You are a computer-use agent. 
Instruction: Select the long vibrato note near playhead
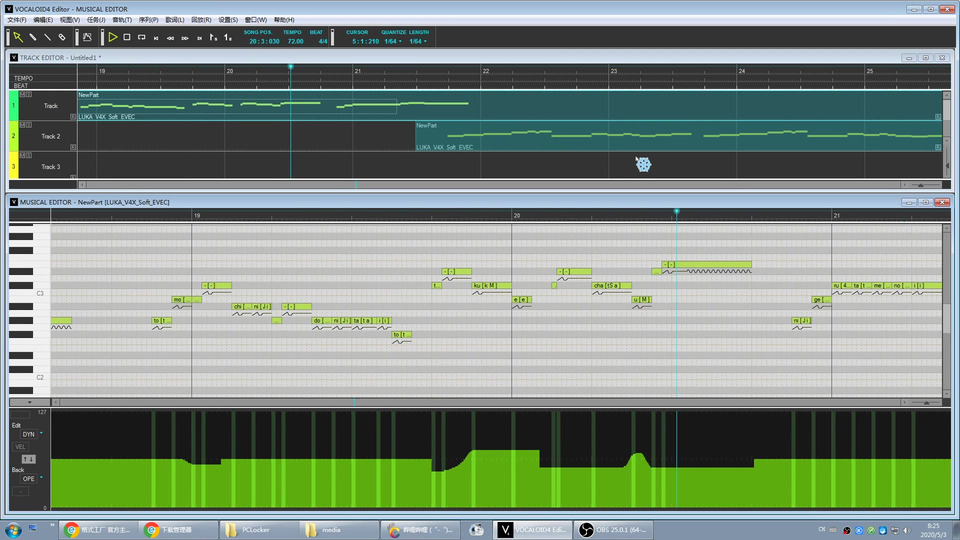click(x=707, y=264)
